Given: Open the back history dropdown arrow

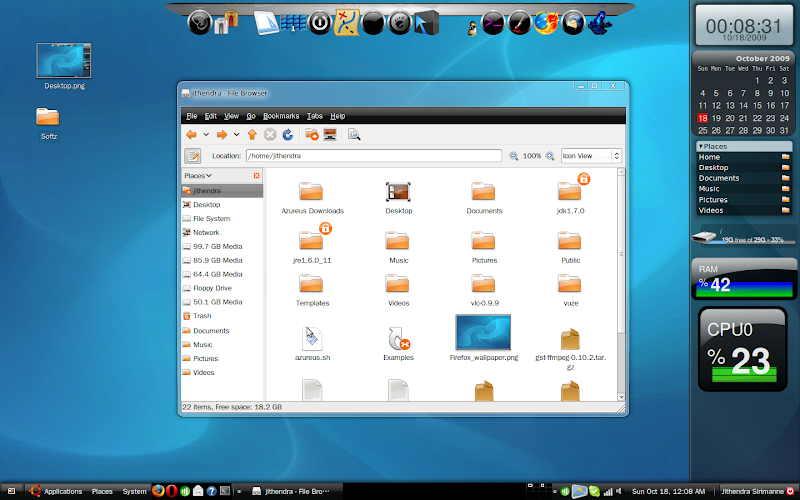Looking at the screenshot, I should point(206,135).
